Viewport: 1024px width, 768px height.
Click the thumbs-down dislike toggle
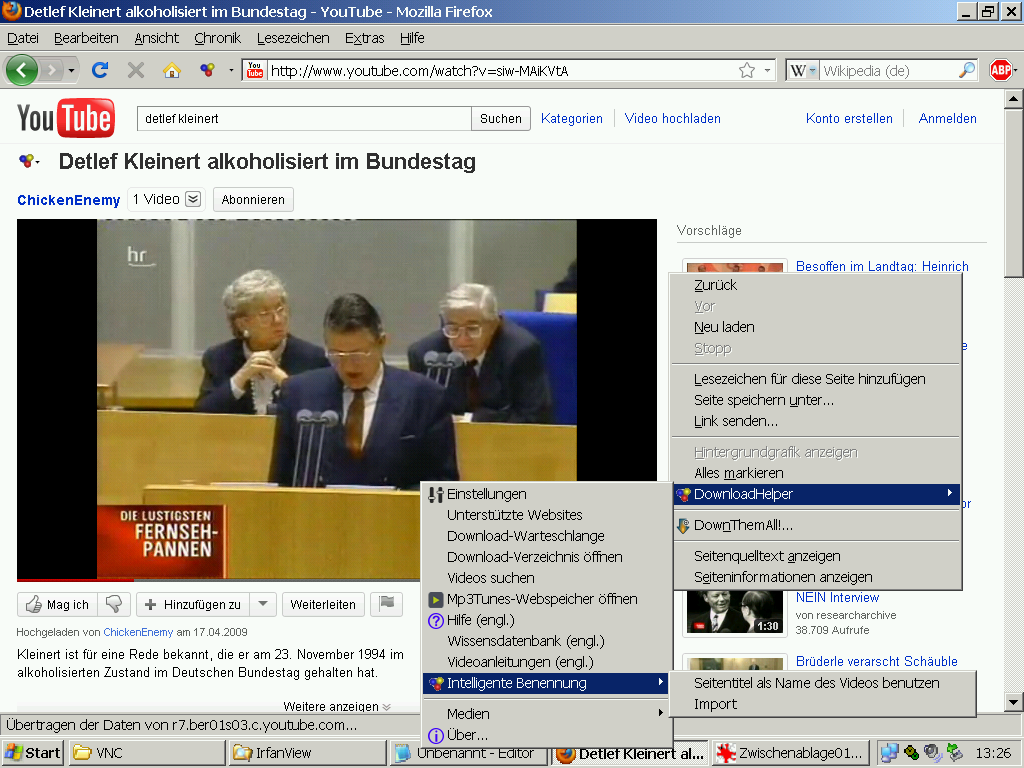[113, 604]
